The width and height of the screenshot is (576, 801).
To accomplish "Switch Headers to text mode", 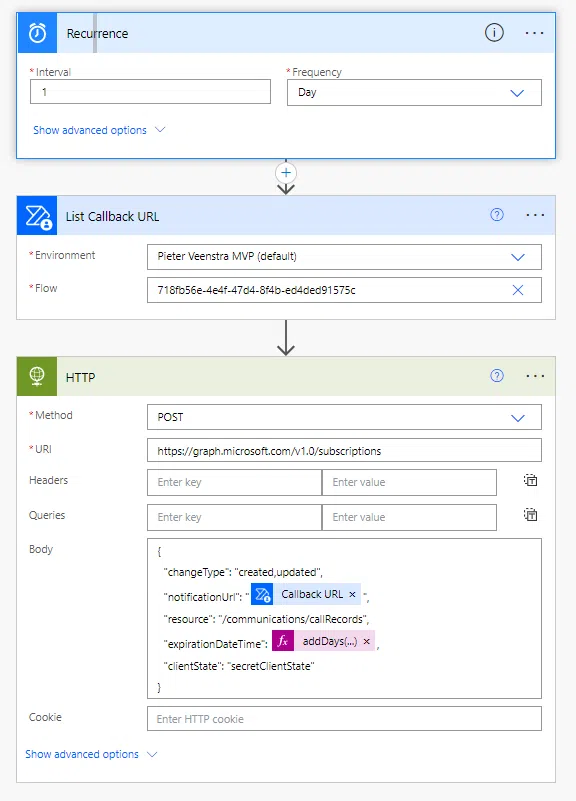I will (x=531, y=480).
